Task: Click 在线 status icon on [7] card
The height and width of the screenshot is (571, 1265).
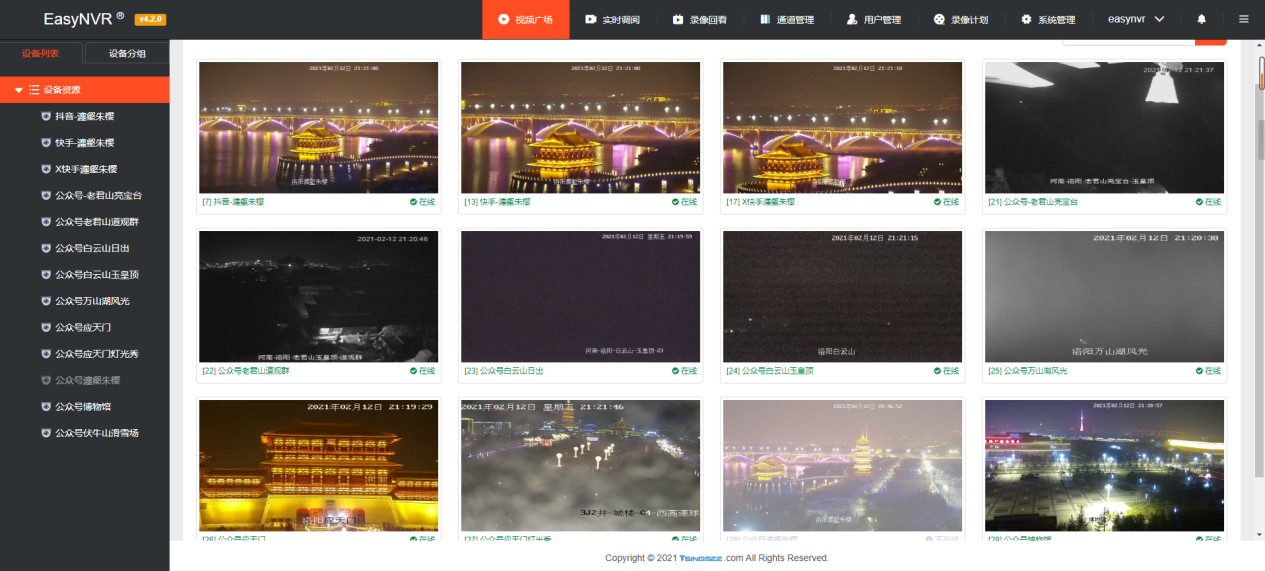Action: pyautogui.click(x=413, y=202)
